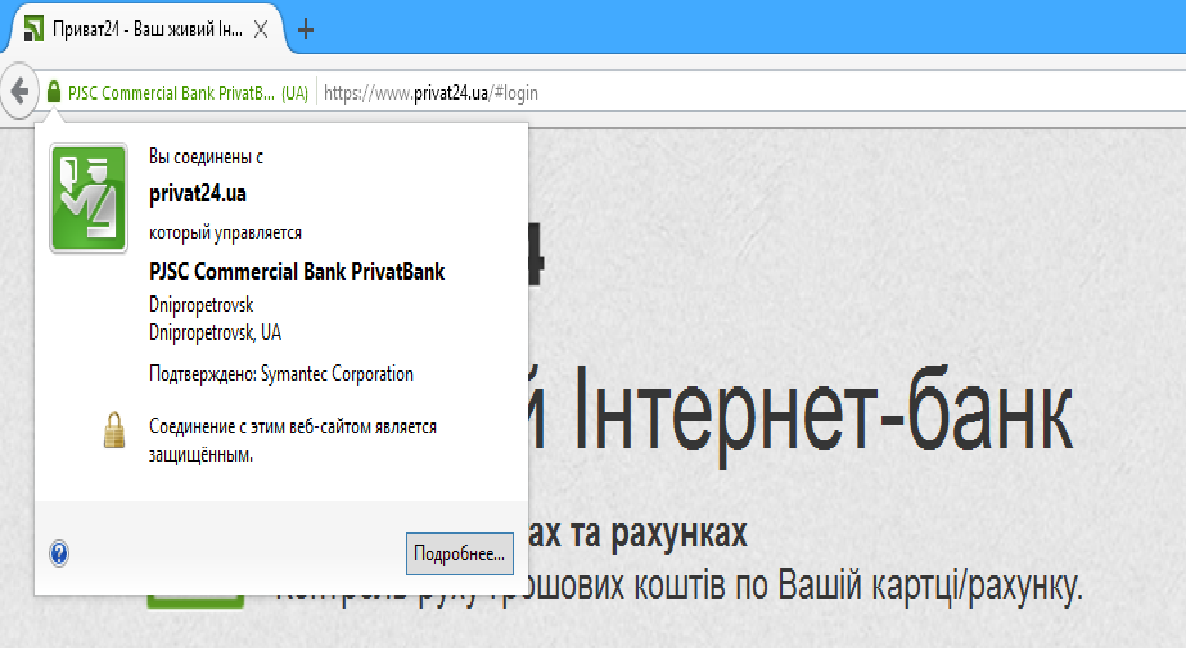Screen dimensions: 1187x648
Task: Select the Приват24 - Ваш живий tab
Action: coord(146,30)
